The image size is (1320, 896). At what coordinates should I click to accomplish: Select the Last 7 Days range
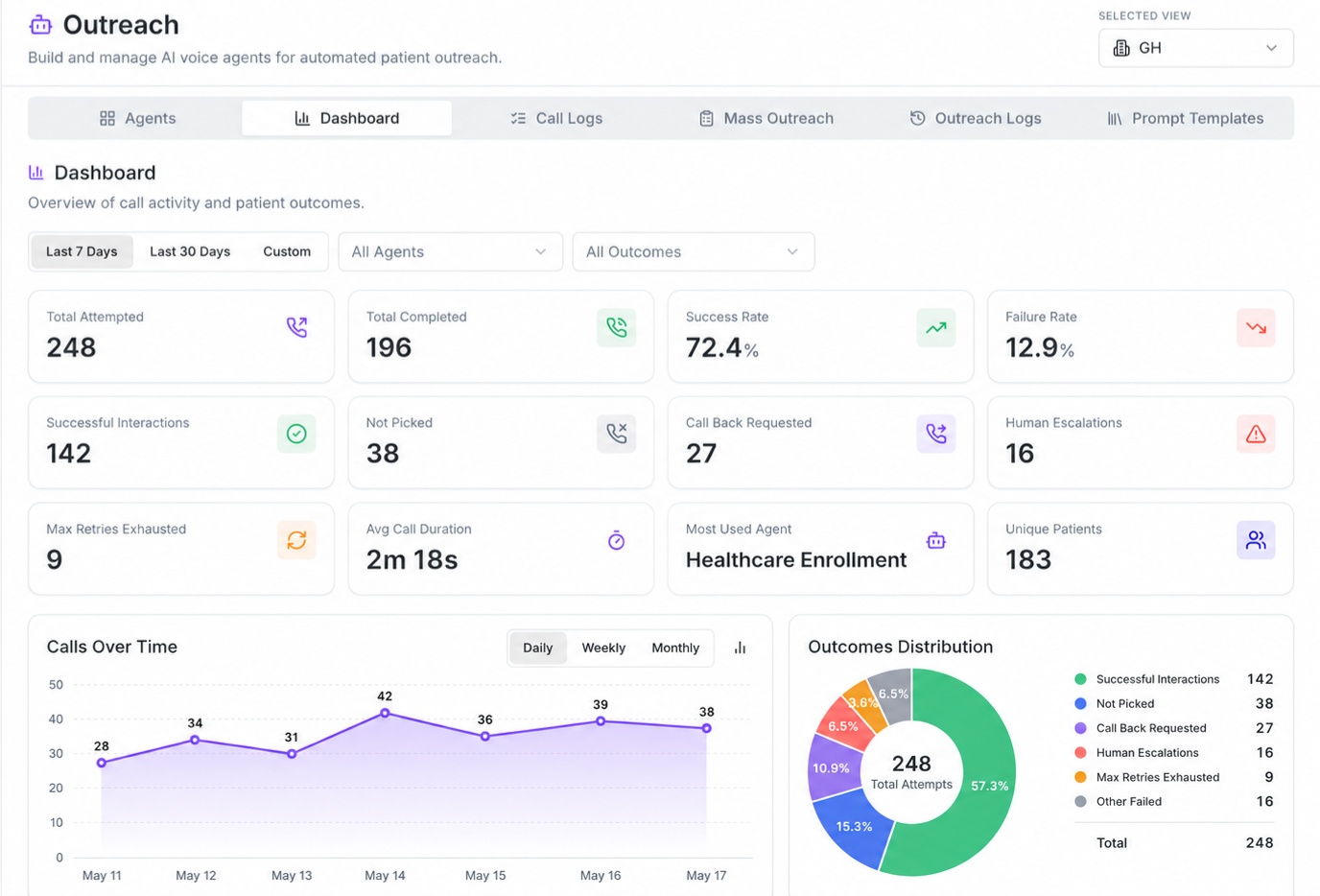[82, 251]
